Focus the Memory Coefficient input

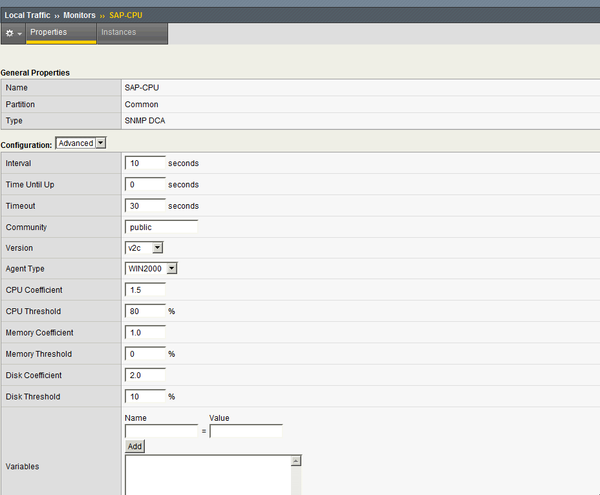145,332
